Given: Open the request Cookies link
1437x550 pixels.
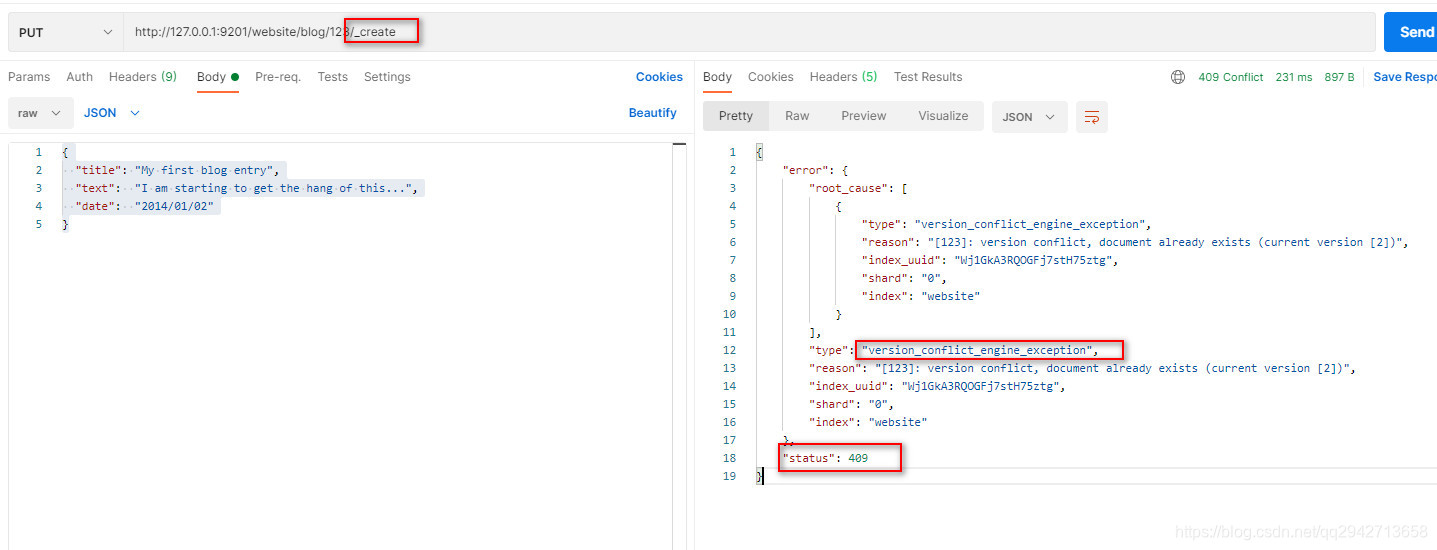Looking at the screenshot, I should [659, 77].
